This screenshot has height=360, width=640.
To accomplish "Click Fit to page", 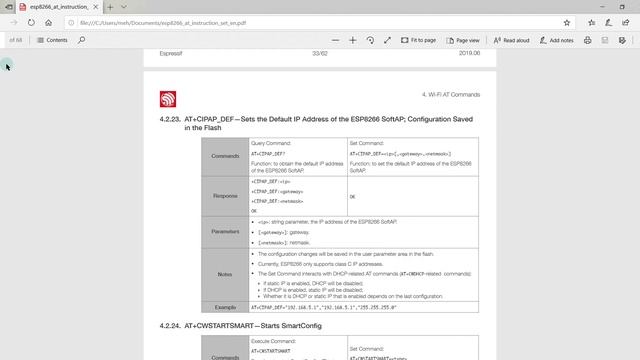I will 418,40.
